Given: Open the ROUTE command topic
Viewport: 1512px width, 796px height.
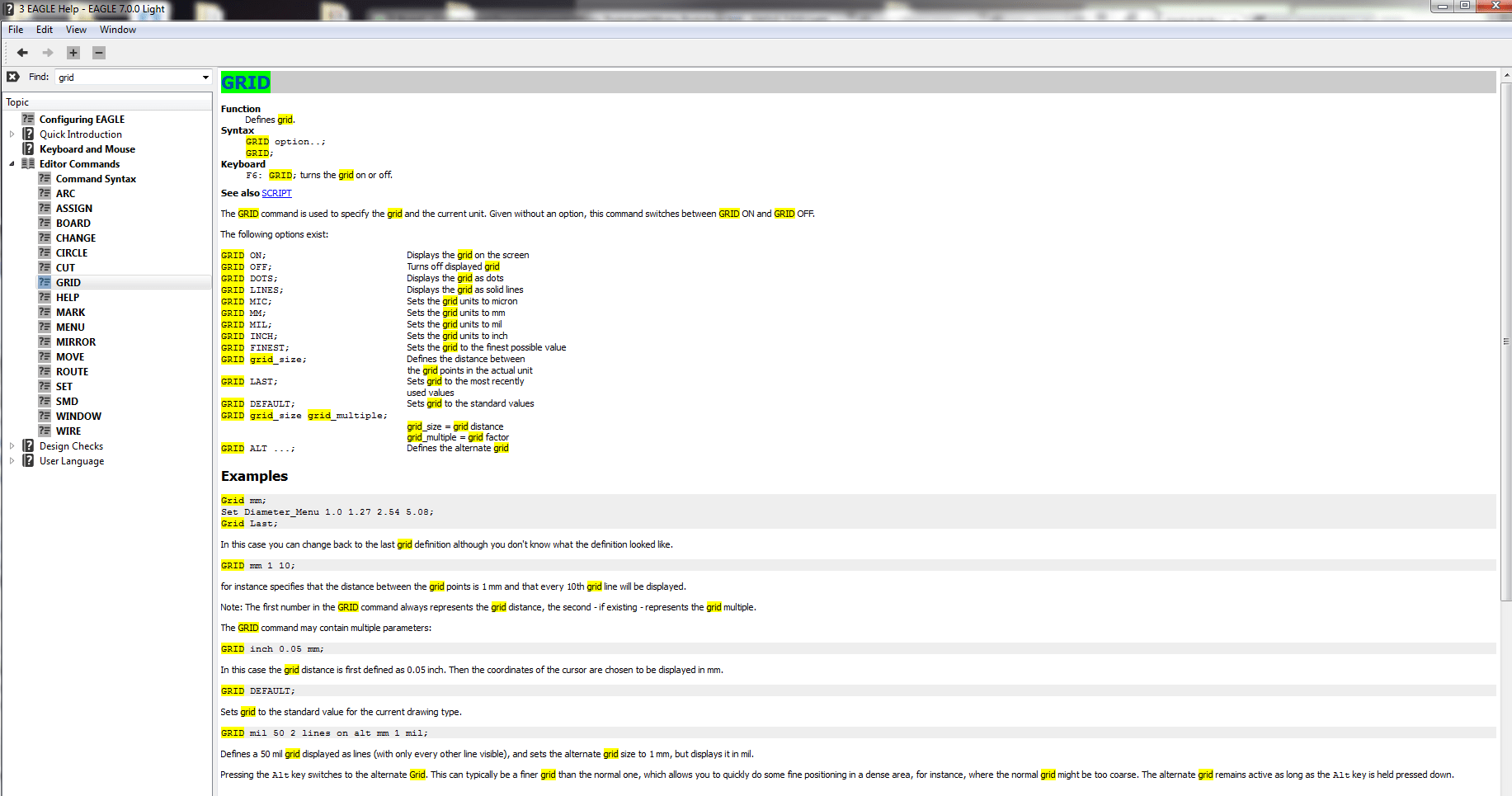Looking at the screenshot, I should (x=73, y=372).
